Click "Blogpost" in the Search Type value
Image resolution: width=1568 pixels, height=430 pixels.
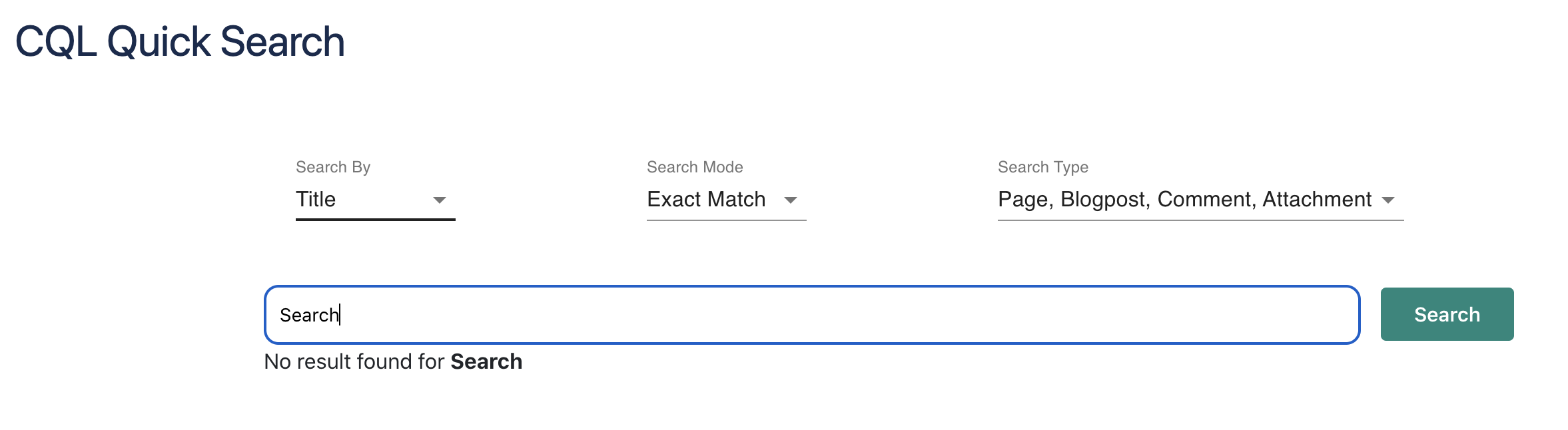1103,199
